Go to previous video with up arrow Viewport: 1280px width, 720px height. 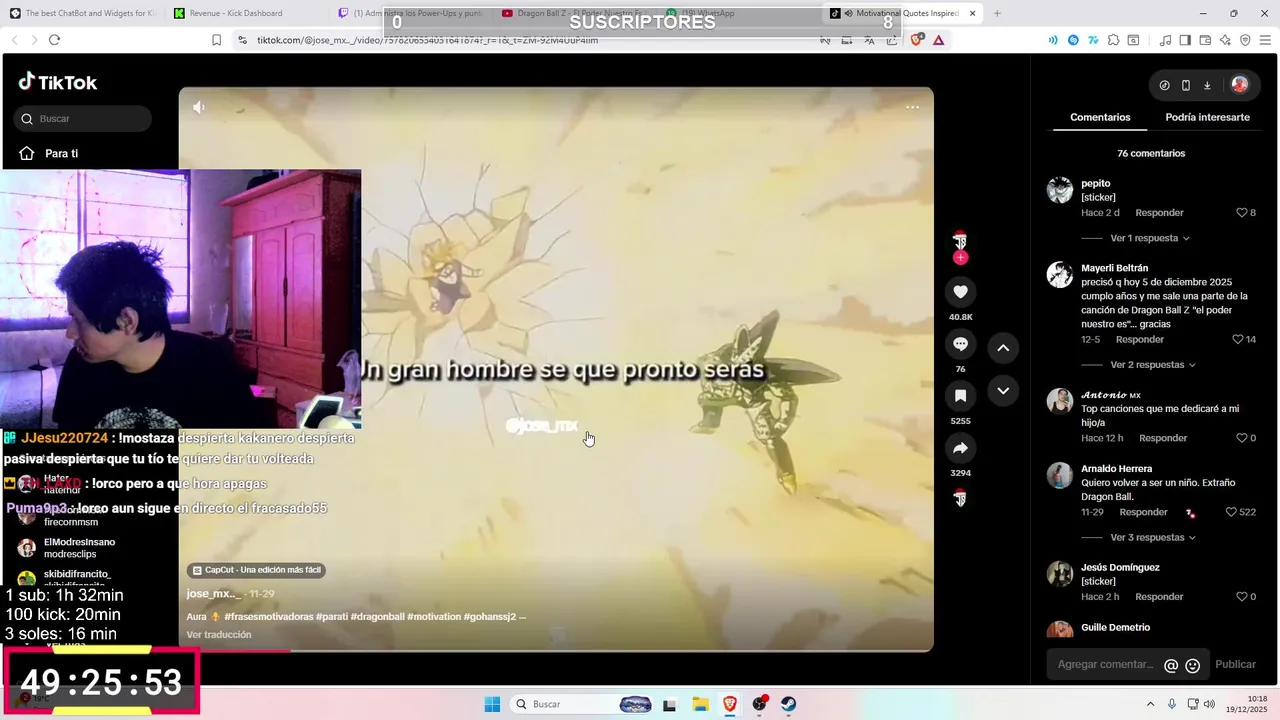(1003, 347)
